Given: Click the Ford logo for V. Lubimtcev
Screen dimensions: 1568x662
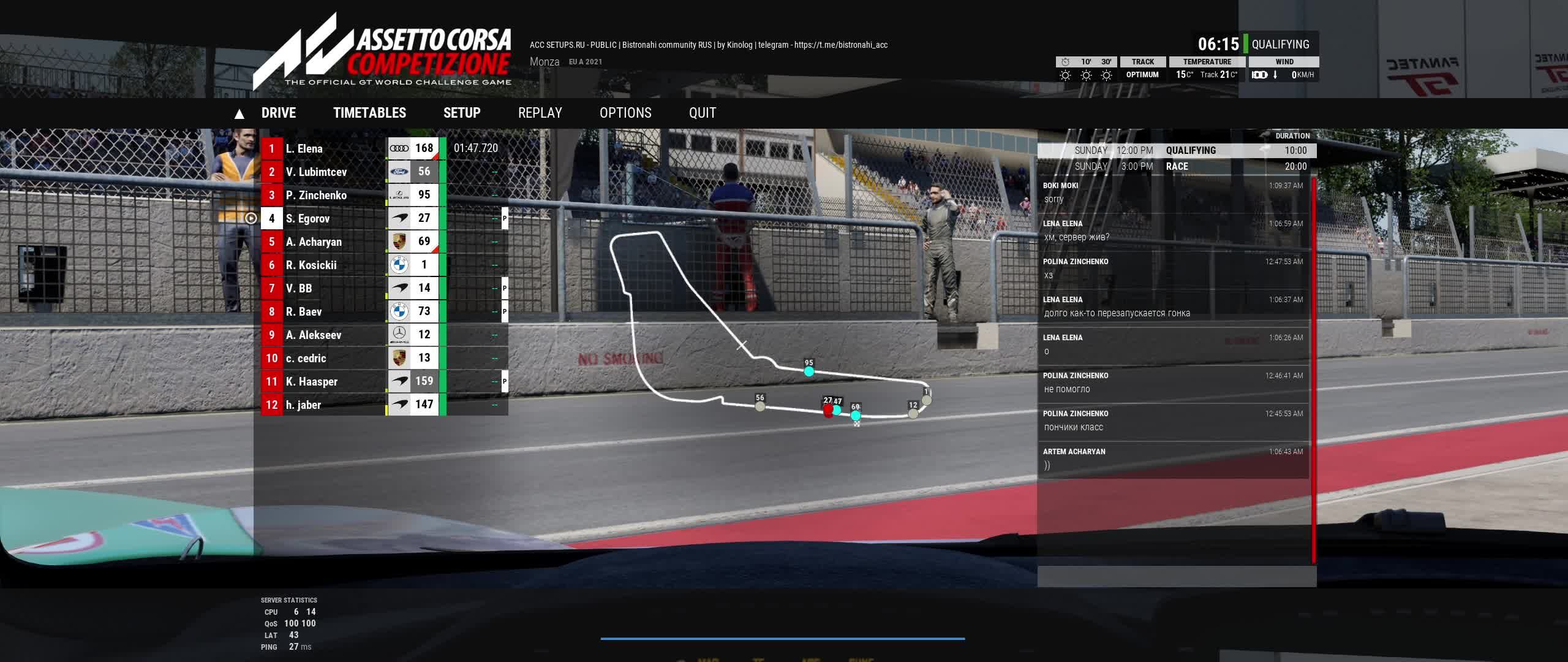Looking at the screenshot, I should point(399,172).
